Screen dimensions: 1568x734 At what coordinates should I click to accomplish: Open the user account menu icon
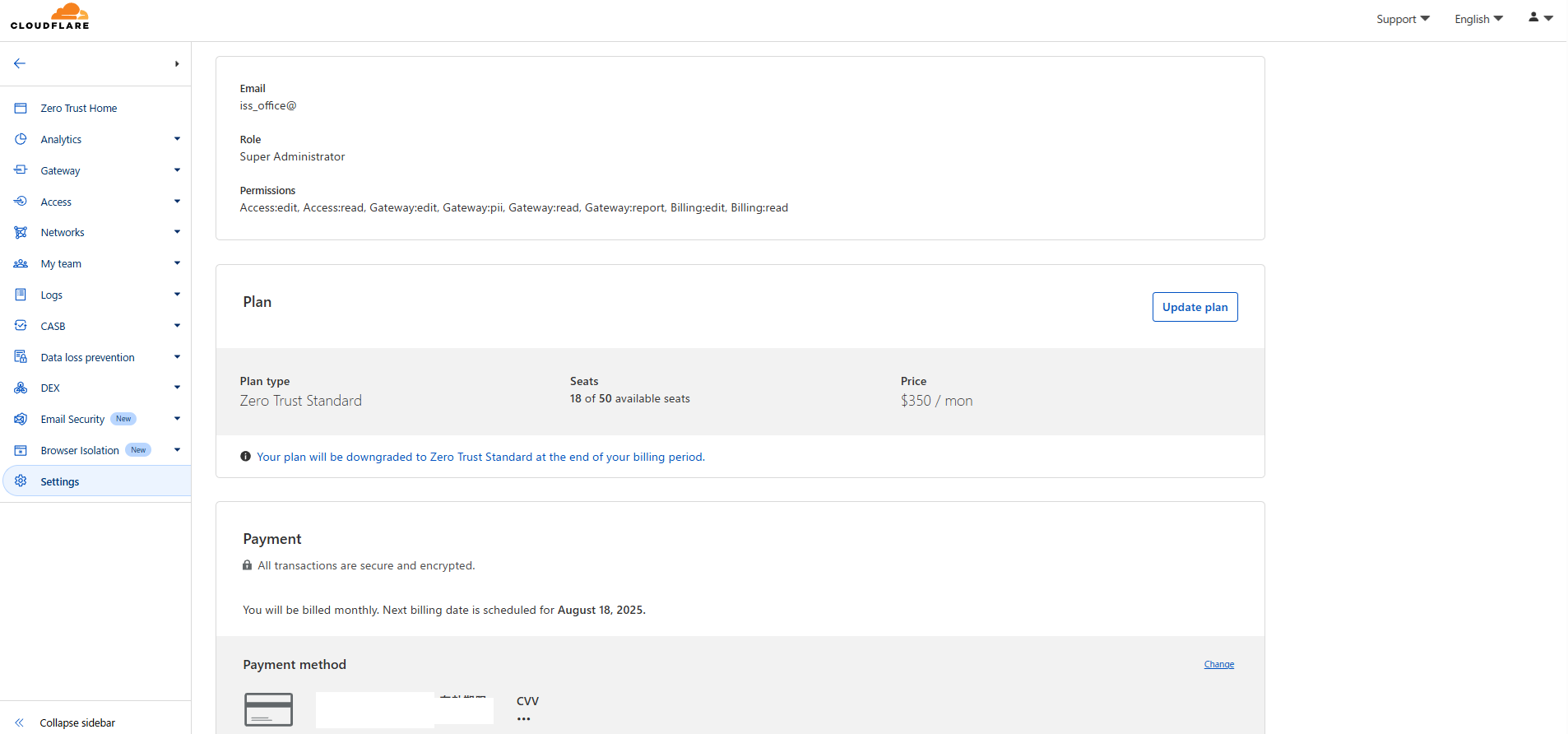click(1540, 17)
